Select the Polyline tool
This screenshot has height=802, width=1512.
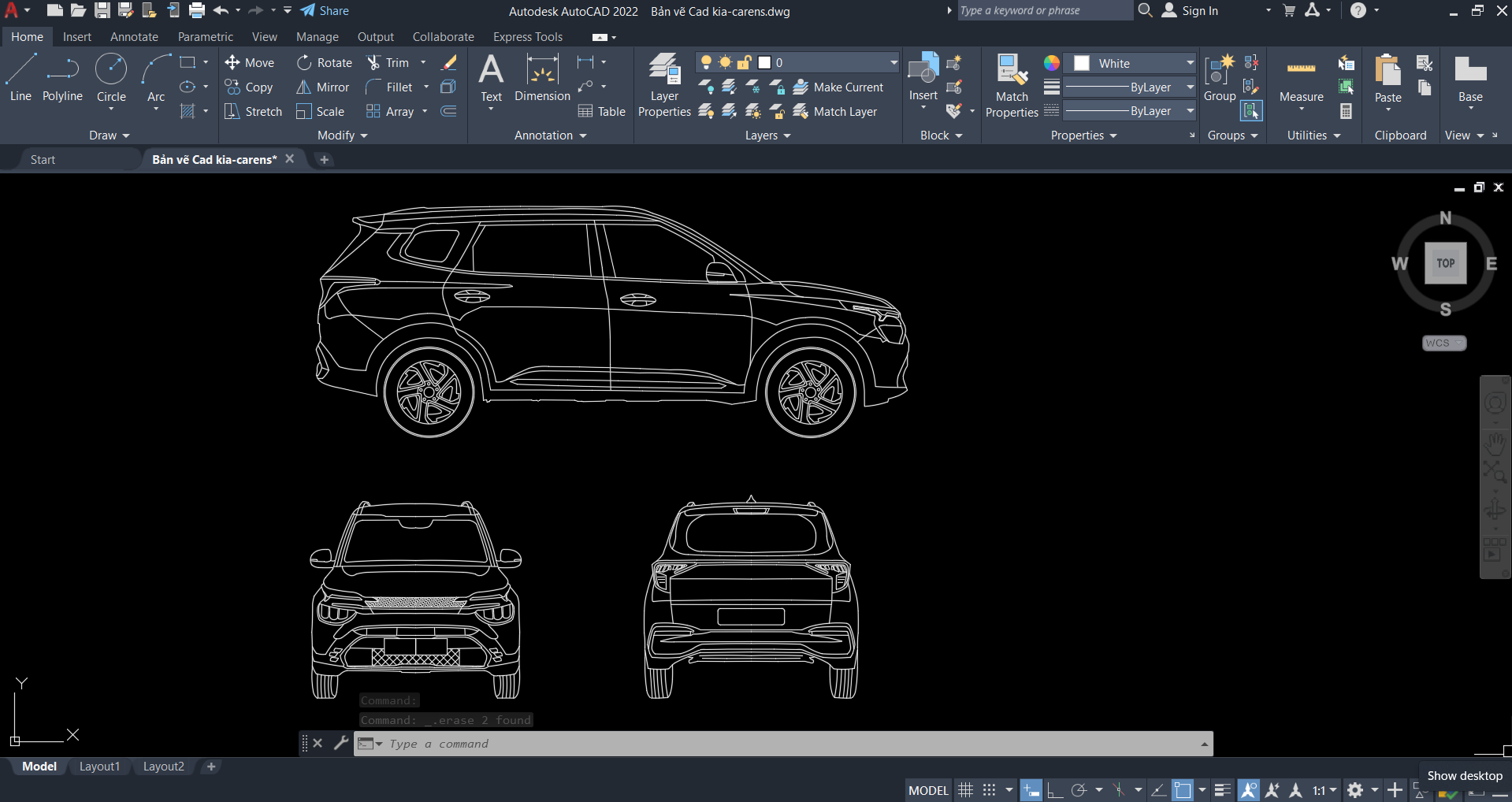coord(61,76)
